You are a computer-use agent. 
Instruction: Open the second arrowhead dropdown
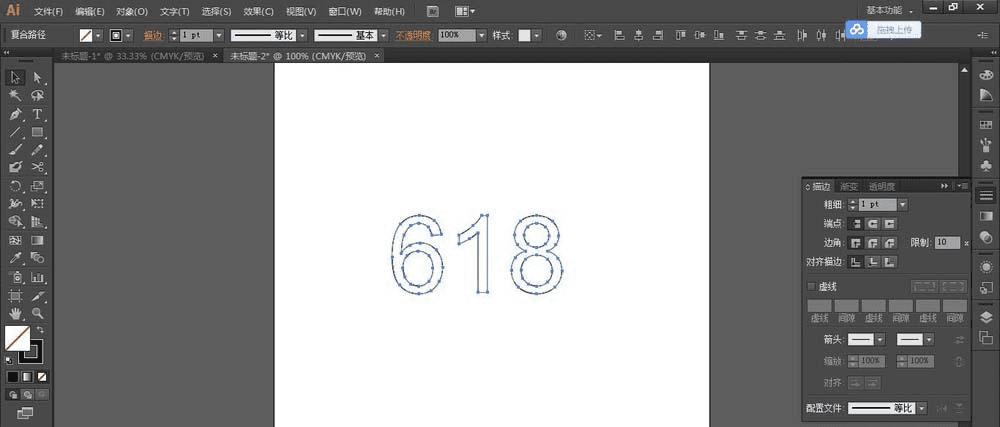point(929,340)
